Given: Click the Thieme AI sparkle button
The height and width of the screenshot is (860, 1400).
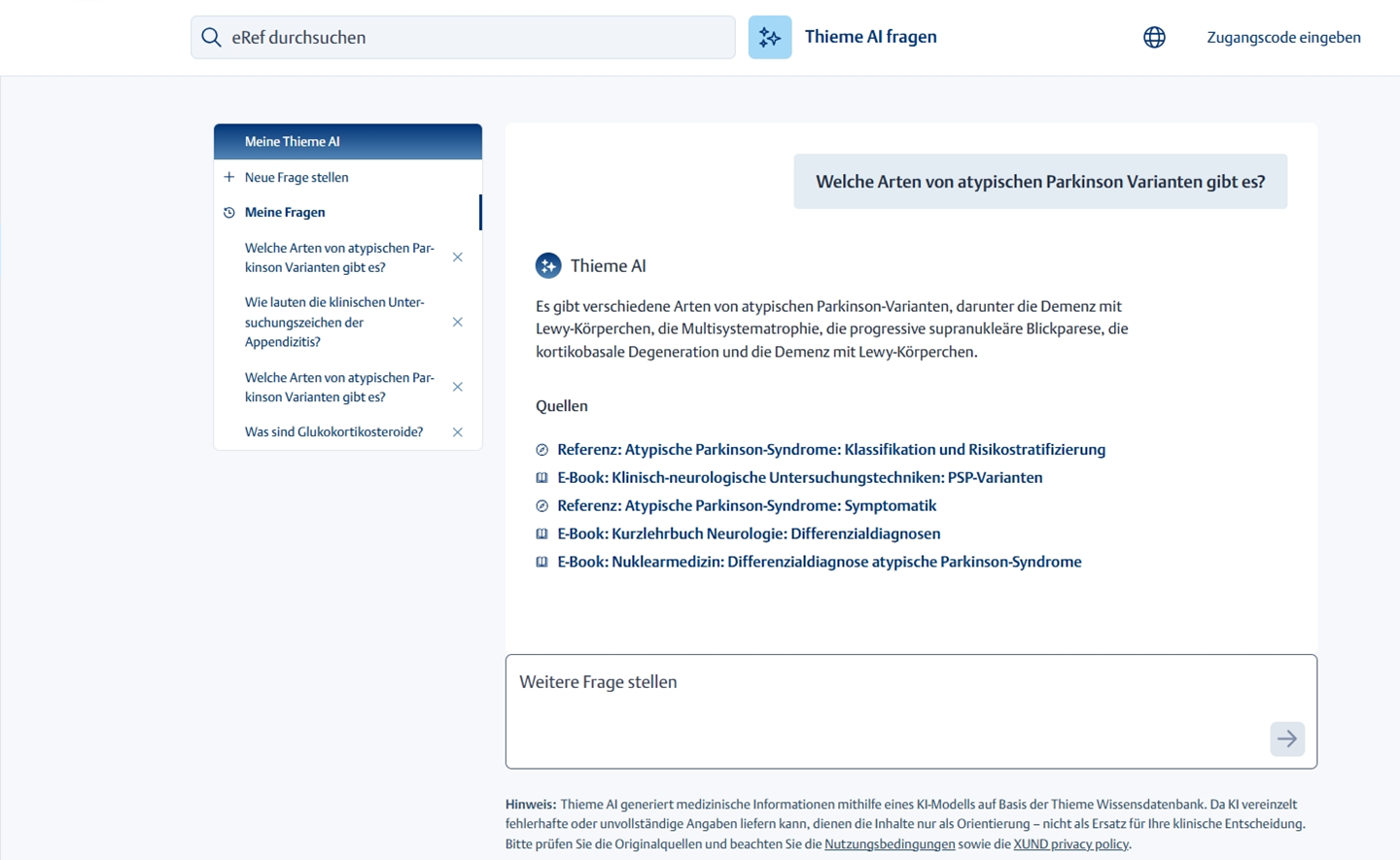Looking at the screenshot, I should pos(770,37).
